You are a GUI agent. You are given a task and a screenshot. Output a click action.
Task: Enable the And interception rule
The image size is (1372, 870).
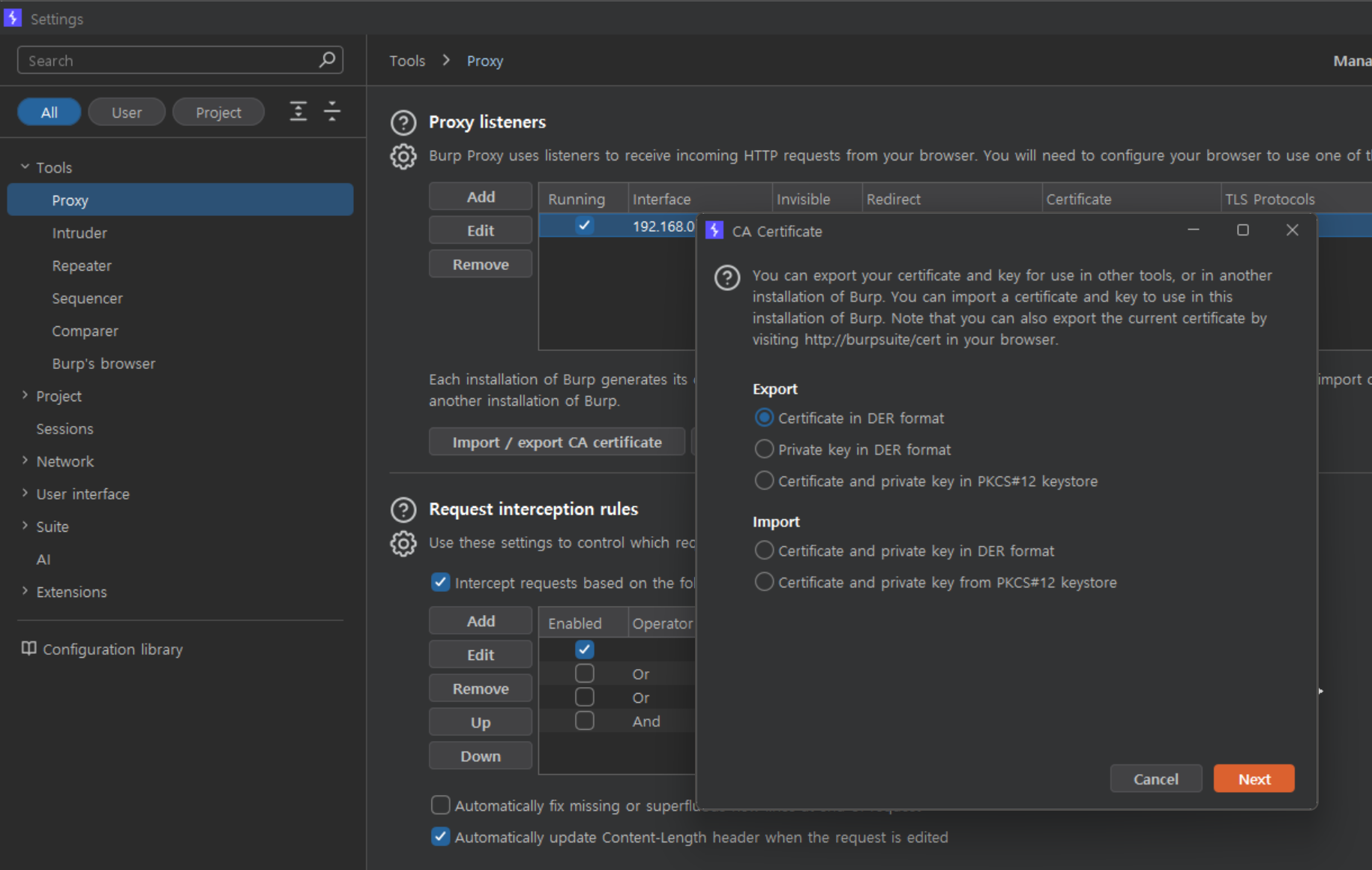pyautogui.click(x=584, y=721)
